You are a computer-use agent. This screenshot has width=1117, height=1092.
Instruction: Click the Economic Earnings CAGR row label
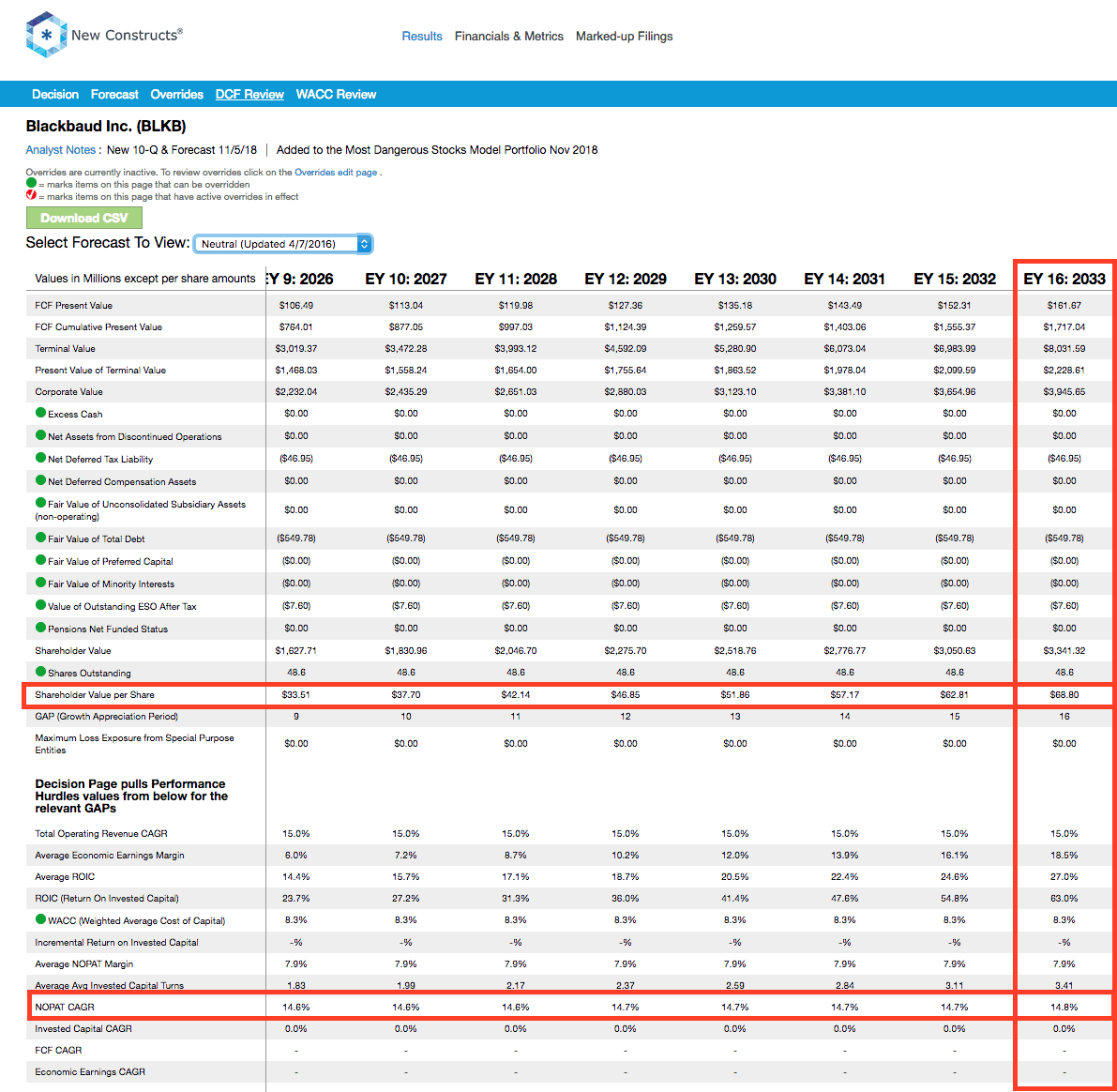click(x=90, y=1071)
